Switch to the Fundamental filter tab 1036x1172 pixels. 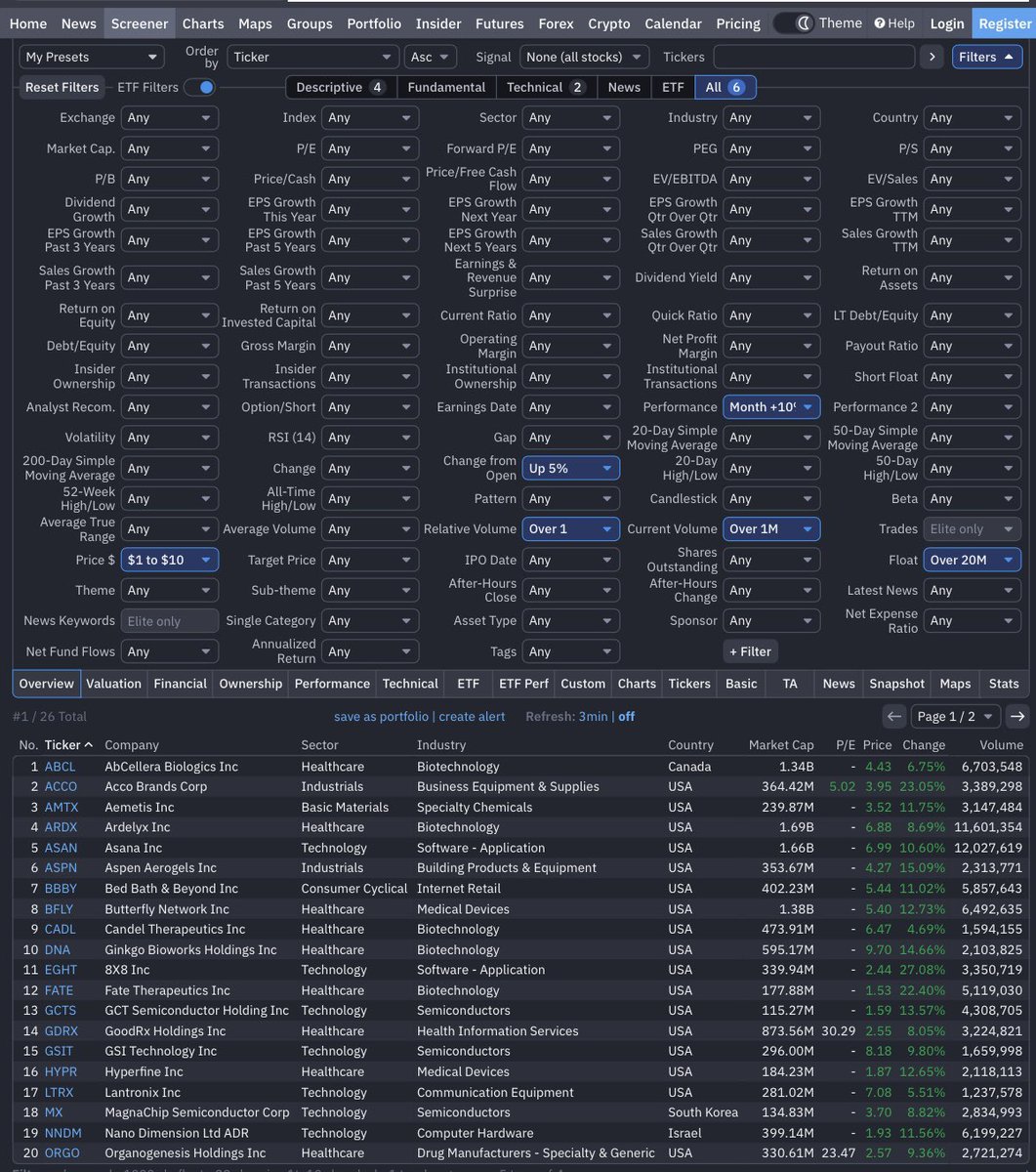[446, 87]
